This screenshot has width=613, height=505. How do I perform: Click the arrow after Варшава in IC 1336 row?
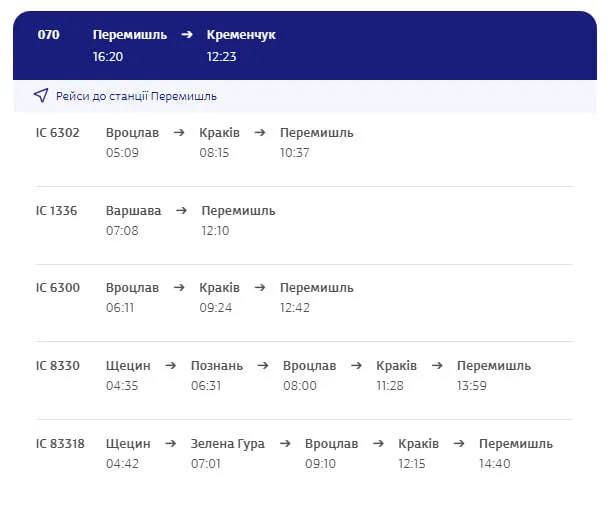[181, 211]
